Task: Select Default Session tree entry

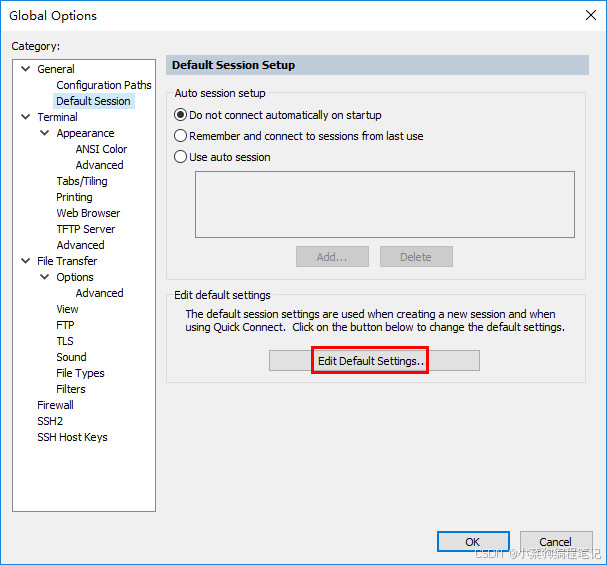Action: 93,101
